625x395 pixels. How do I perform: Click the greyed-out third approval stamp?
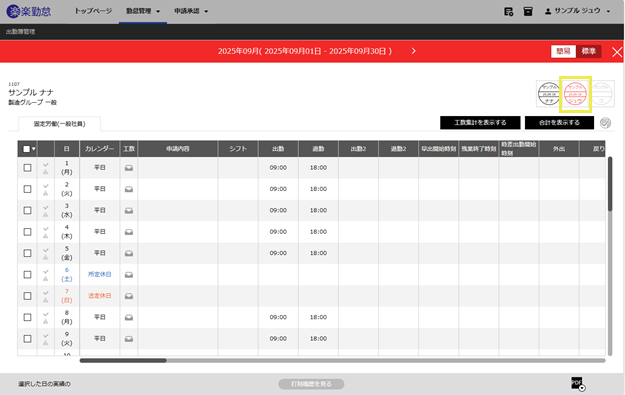coord(601,94)
